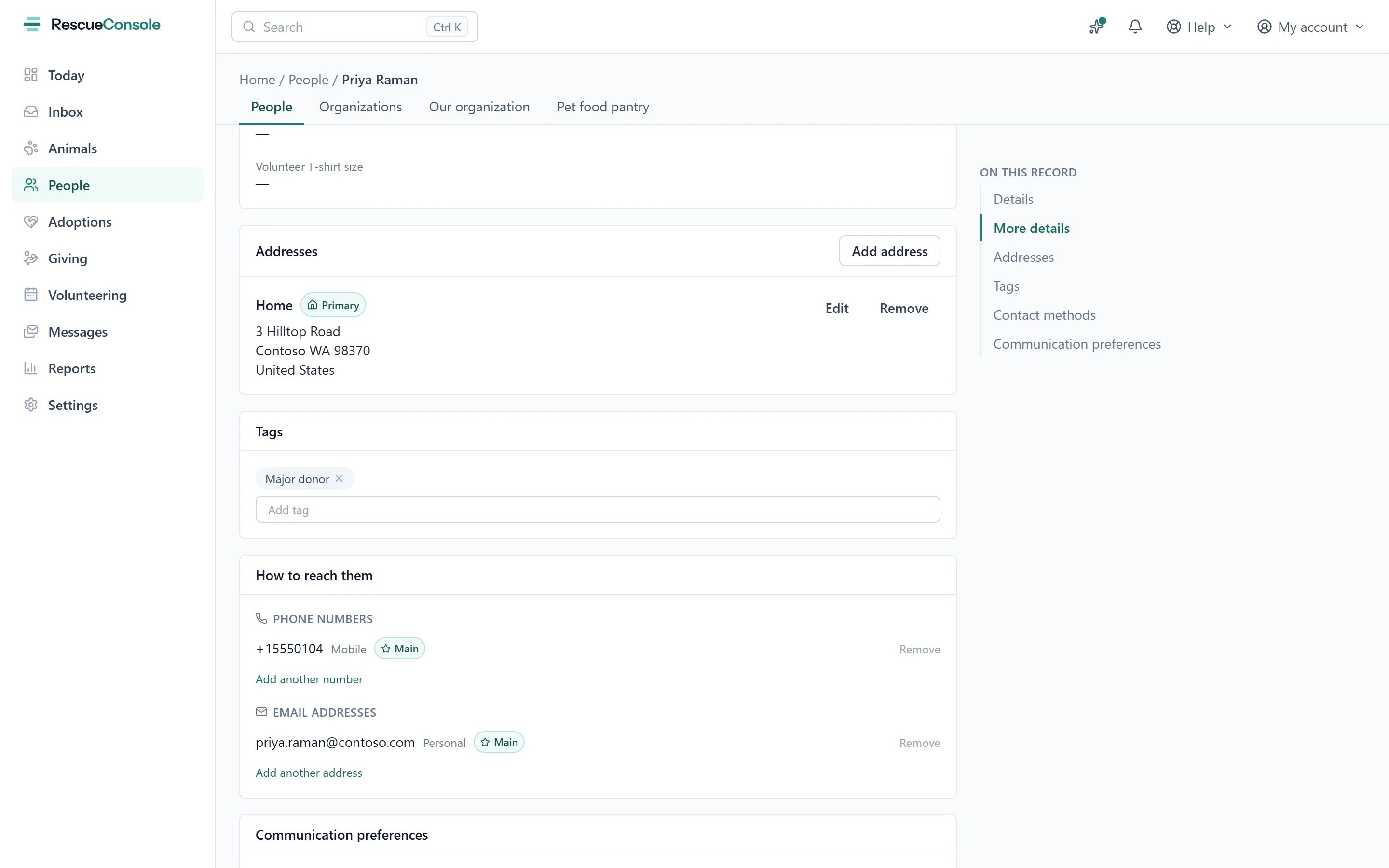Screen dimensions: 1389x868
Task: Go to People breadcrumb link
Action: pos(308,80)
